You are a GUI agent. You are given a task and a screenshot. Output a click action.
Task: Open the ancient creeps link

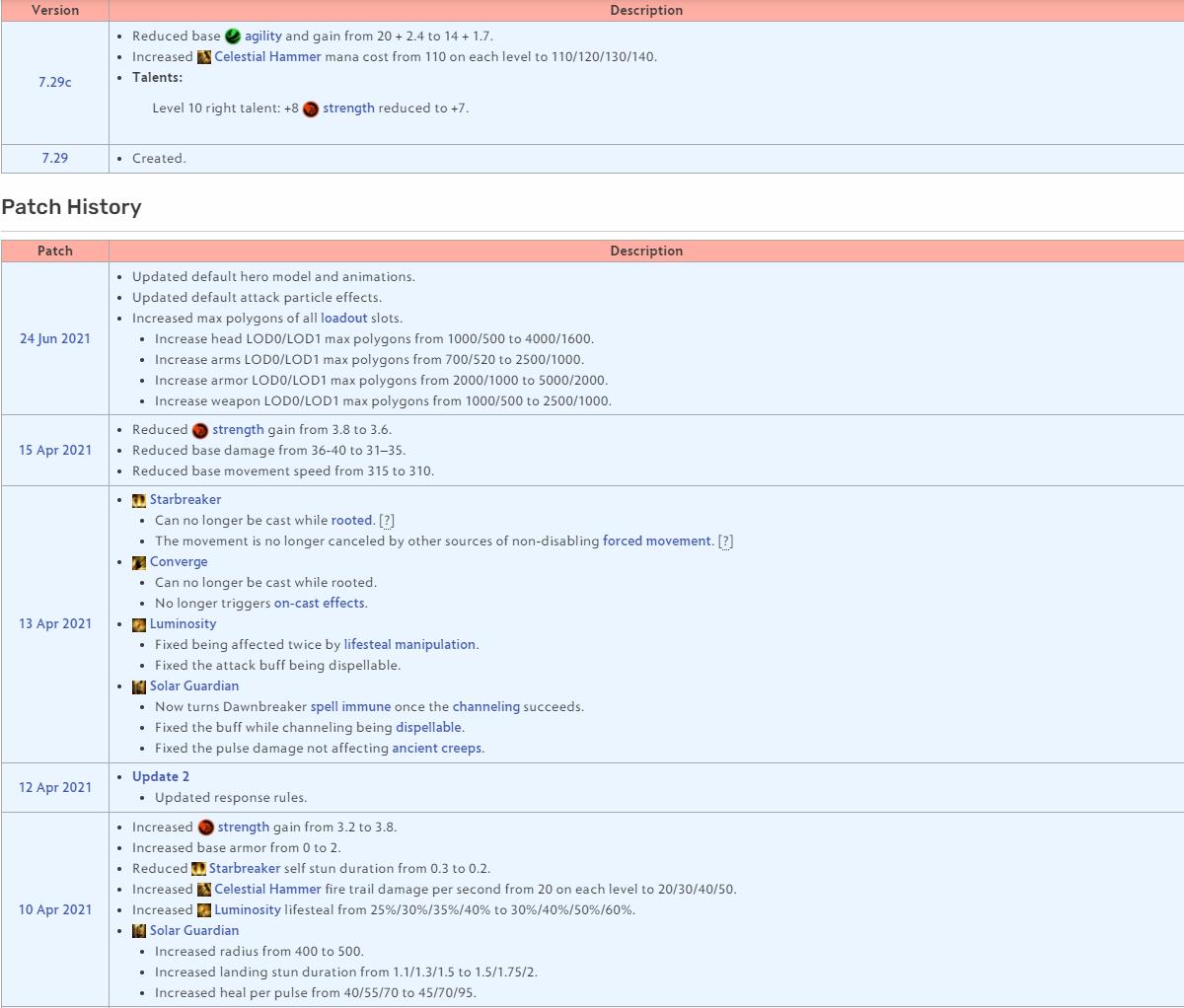436,749
